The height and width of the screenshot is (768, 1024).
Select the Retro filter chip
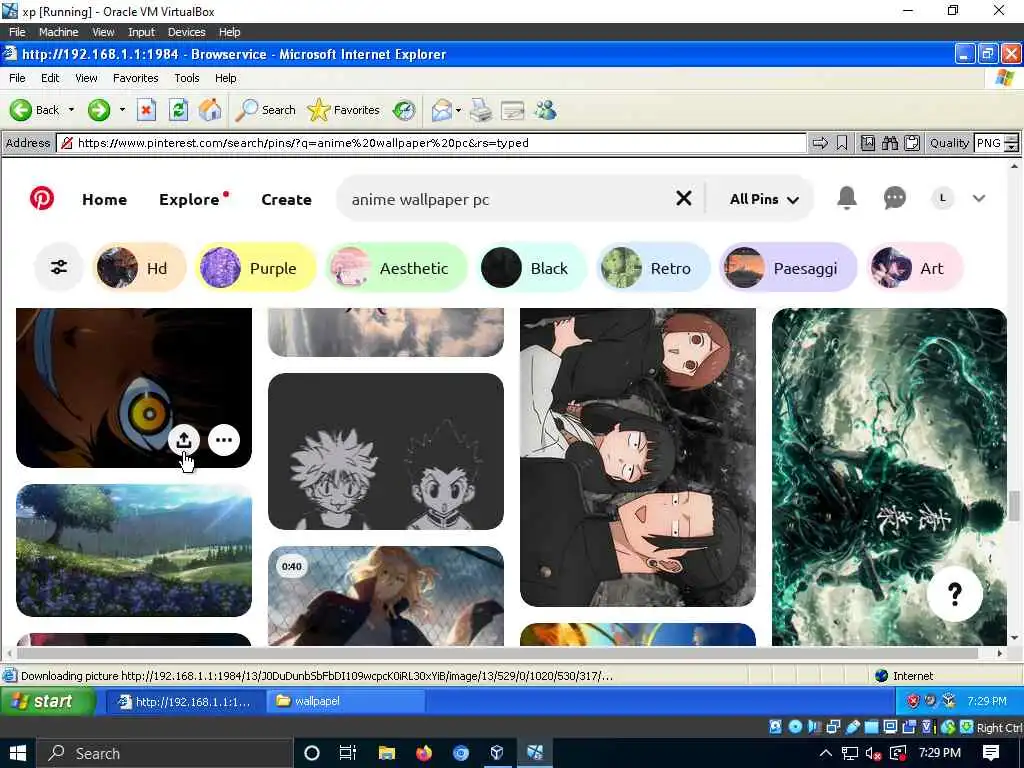(653, 268)
